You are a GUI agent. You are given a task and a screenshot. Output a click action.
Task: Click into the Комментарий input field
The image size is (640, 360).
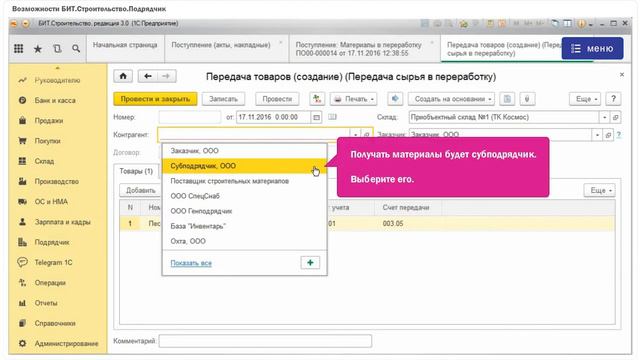[265, 341]
